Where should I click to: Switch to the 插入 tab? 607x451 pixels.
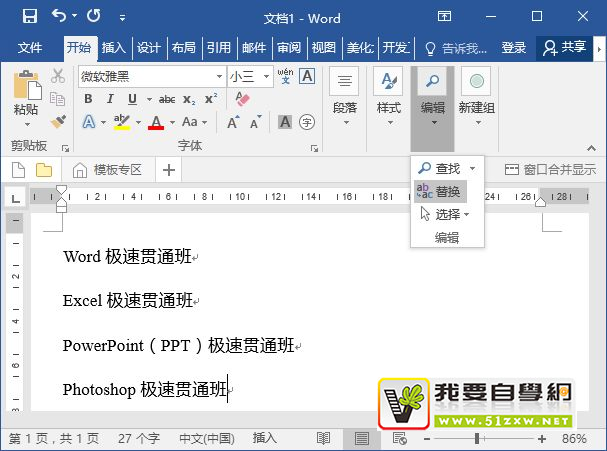point(114,48)
